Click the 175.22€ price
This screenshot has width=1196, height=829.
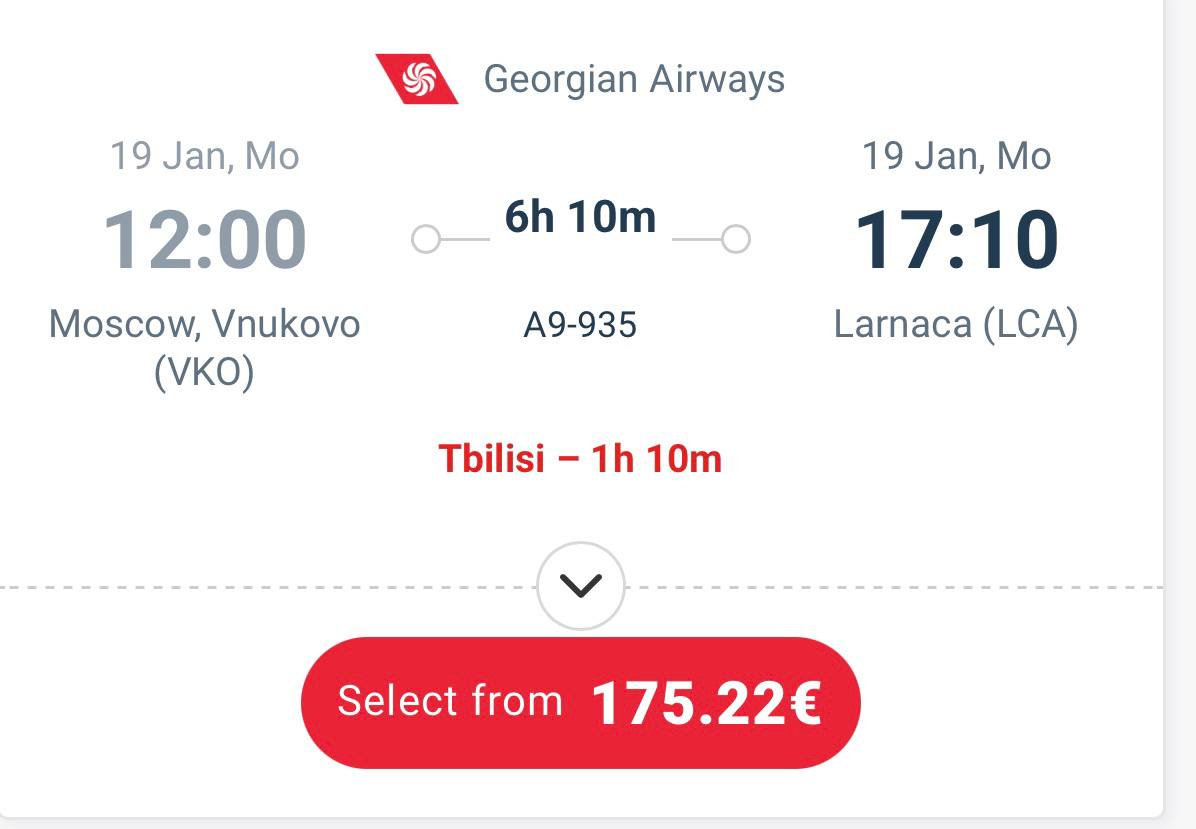pos(706,703)
